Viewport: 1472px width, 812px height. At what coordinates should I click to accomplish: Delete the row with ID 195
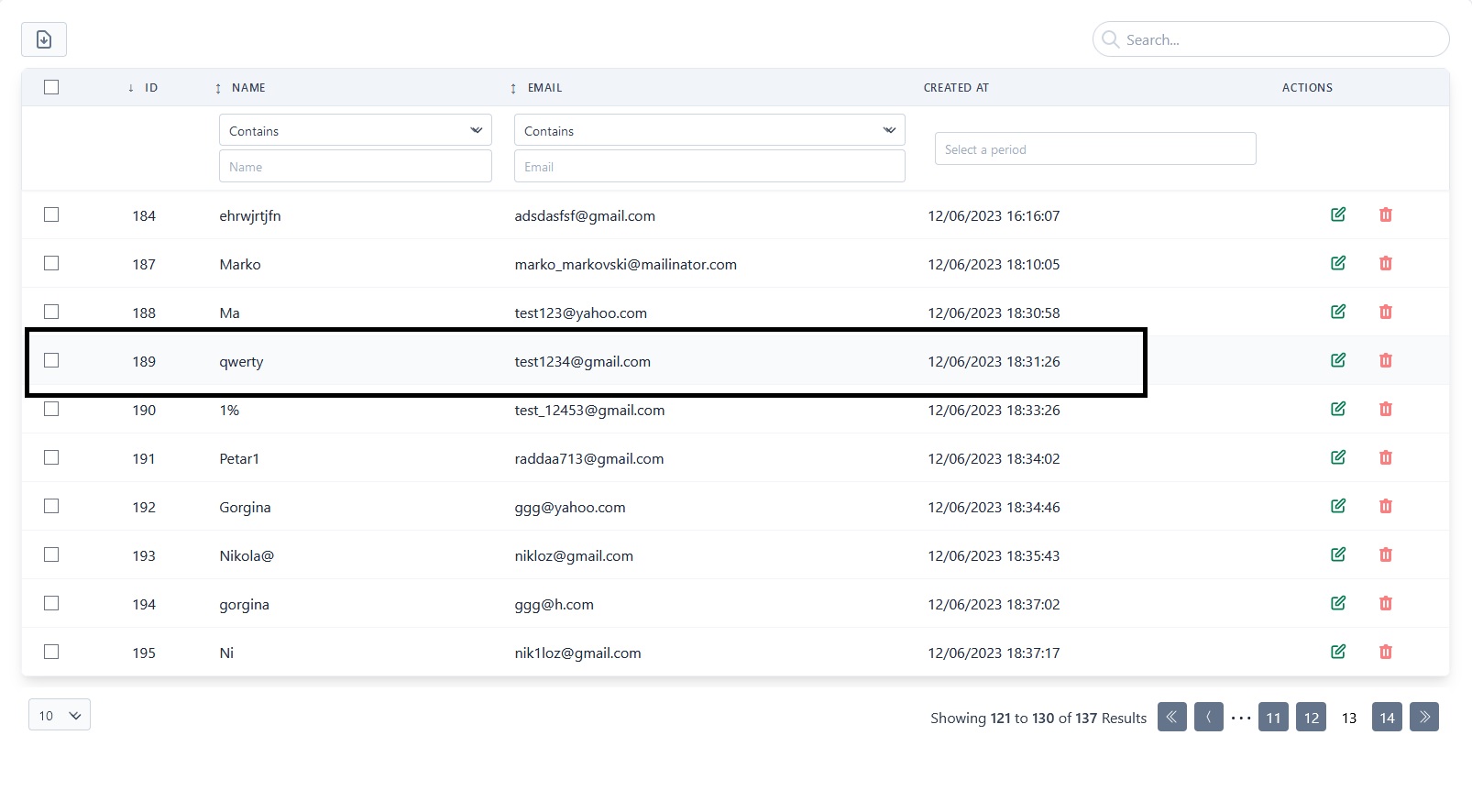point(1385,652)
